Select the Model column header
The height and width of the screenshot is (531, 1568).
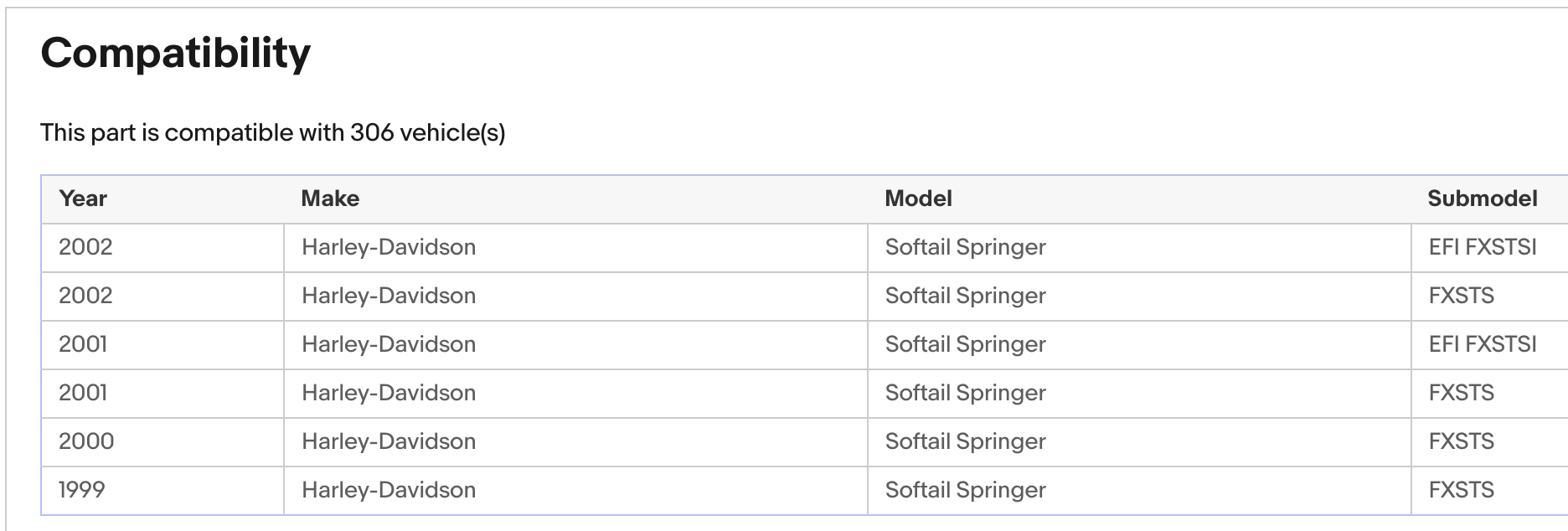tap(918, 198)
